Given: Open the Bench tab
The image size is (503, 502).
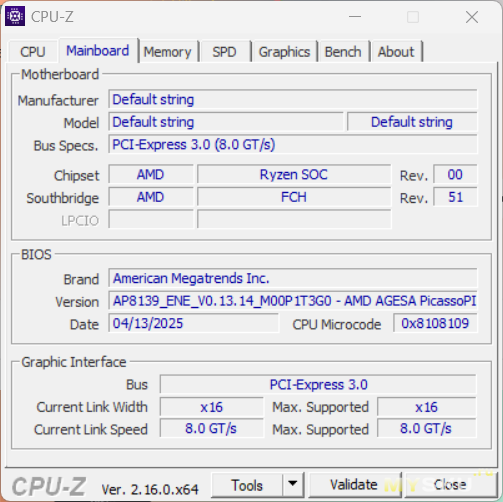Looking at the screenshot, I should (x=343, y=52).
